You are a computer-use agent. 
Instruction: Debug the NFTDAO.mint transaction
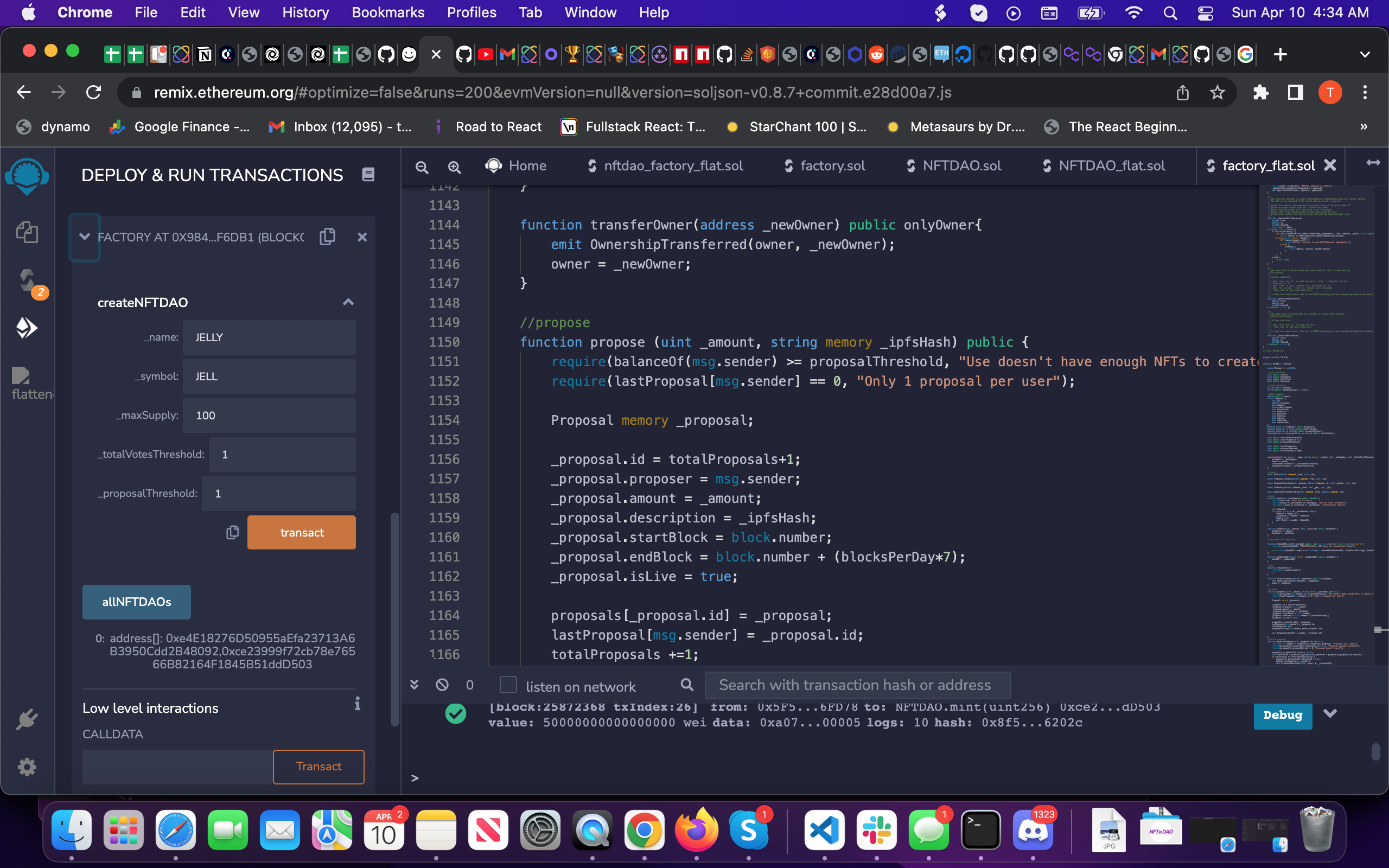point(1282,716)
